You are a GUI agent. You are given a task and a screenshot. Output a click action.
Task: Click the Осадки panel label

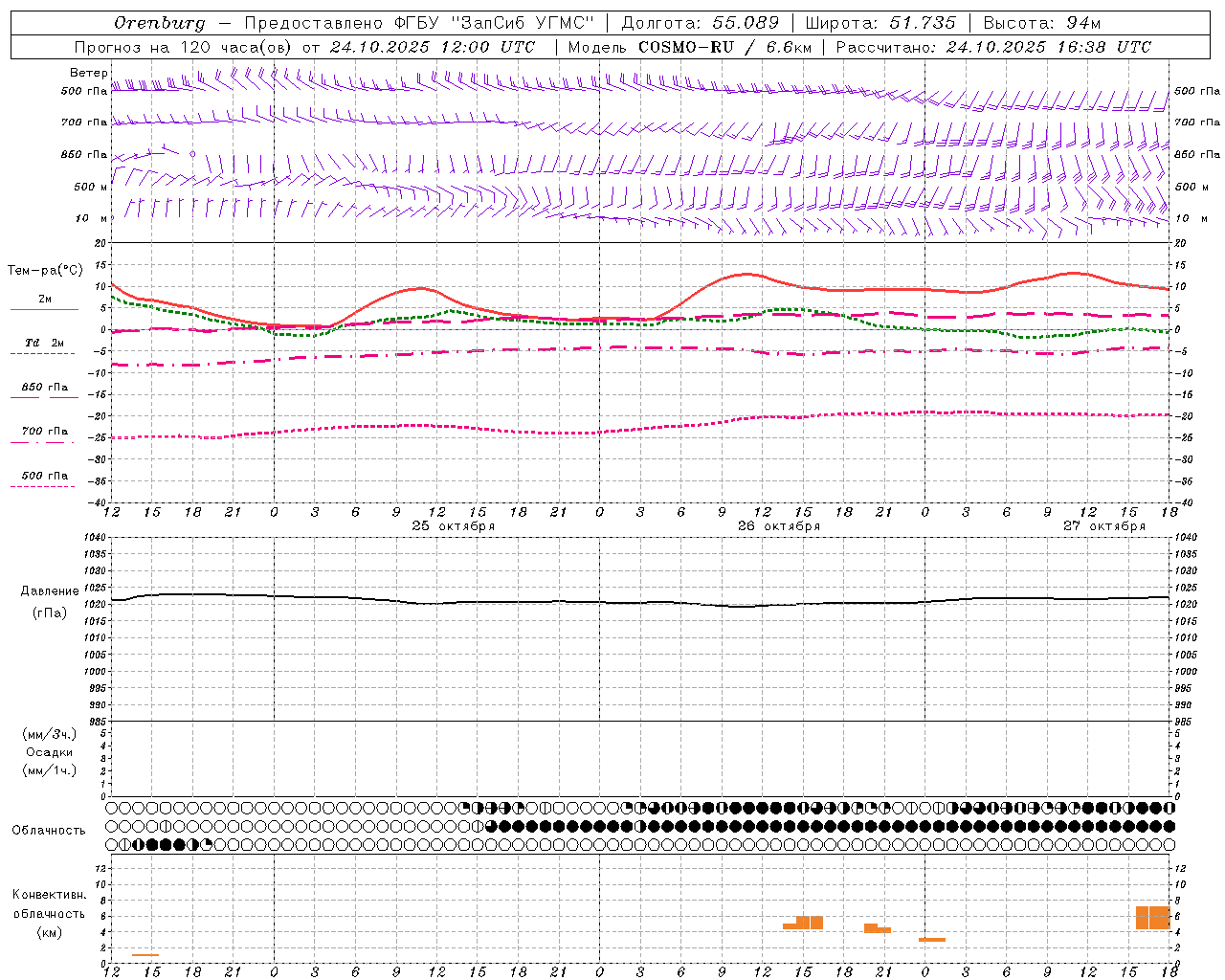(x=50, y=752)
